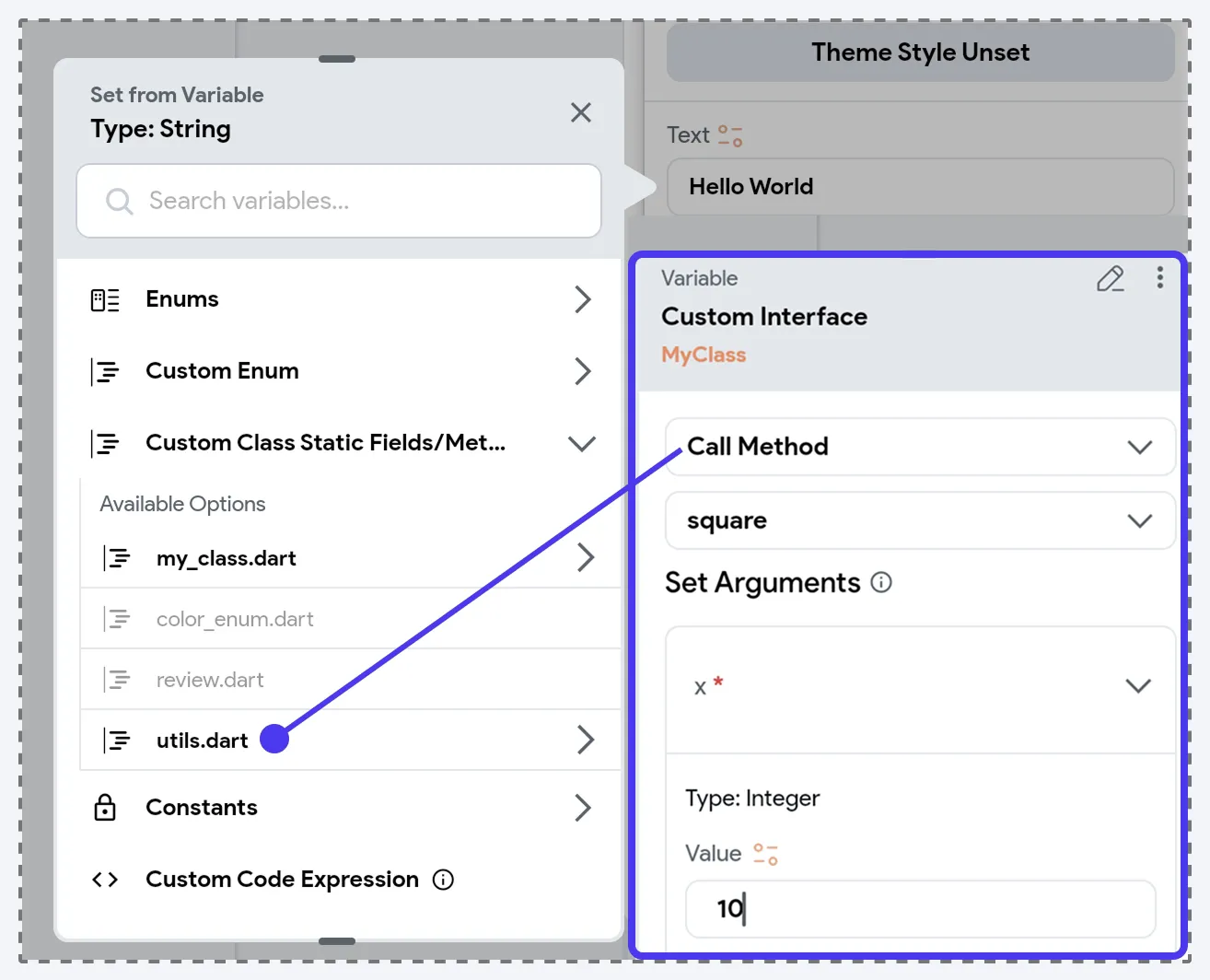Collapse Custom Class Static Fields/Methods section
The width and height of the screenshot is (1210, 980).
point(582,443)
